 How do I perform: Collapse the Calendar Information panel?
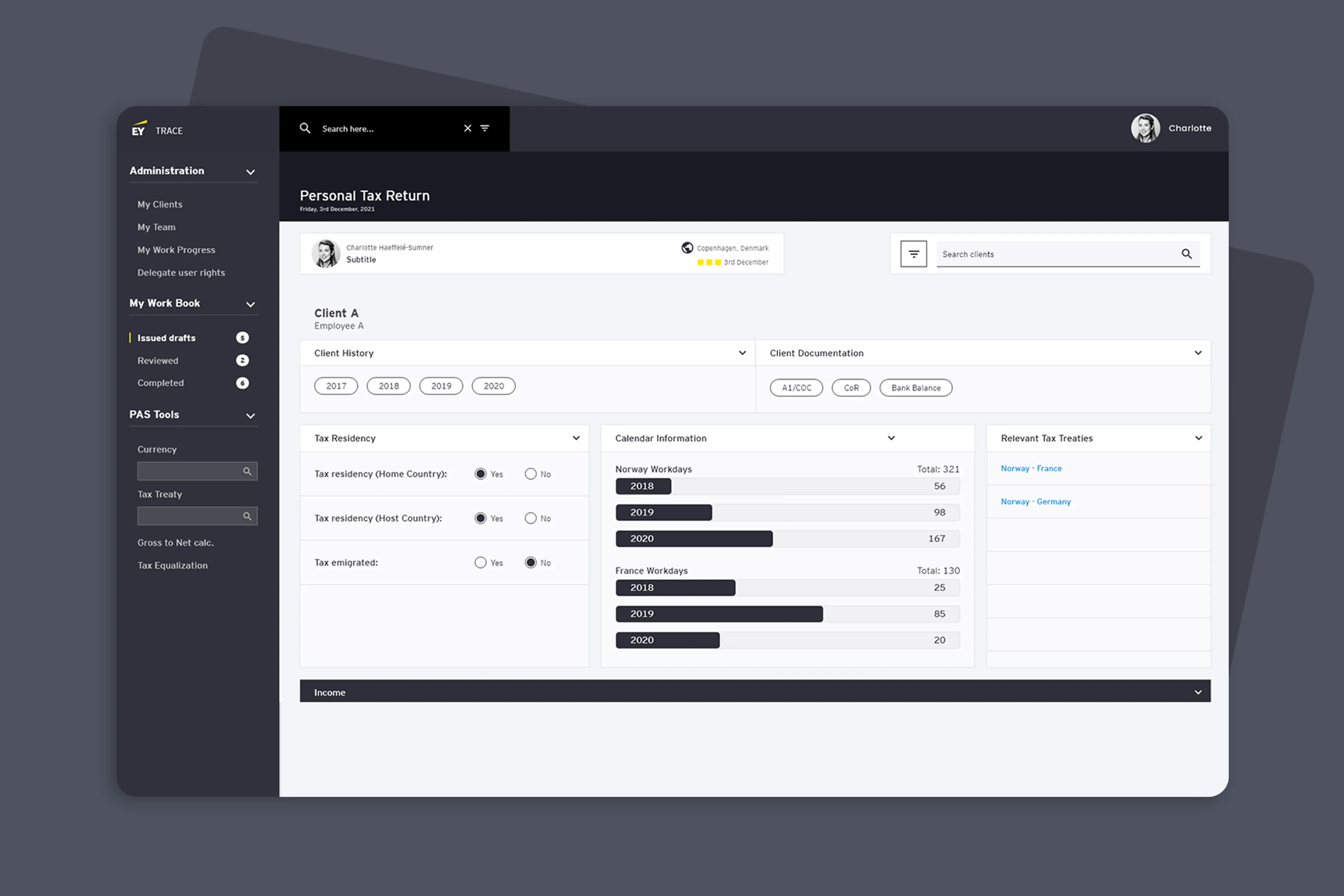pyautogui.click(x=891, y=438)
